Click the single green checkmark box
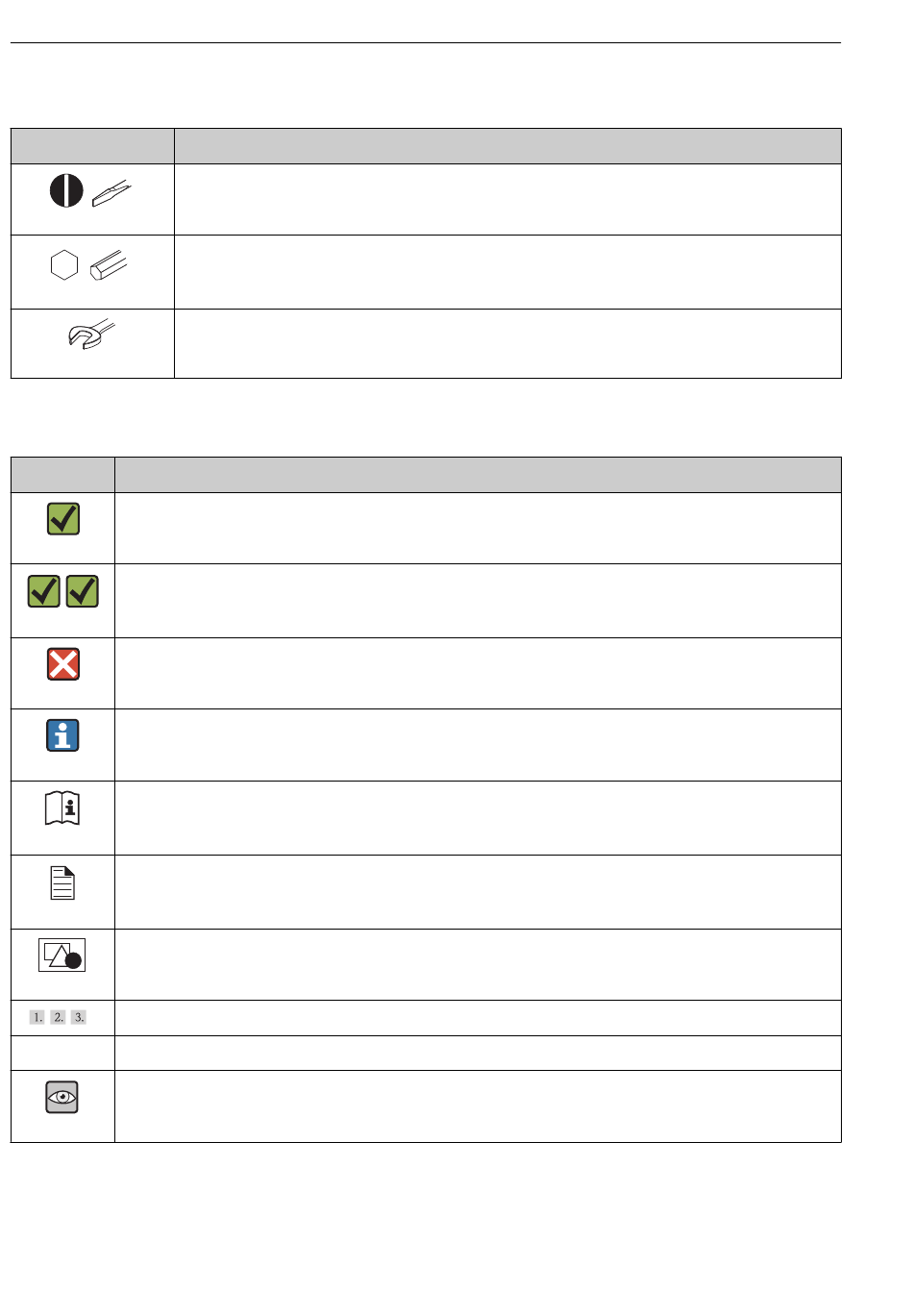913x1316 pixels. tap(63, 519)
